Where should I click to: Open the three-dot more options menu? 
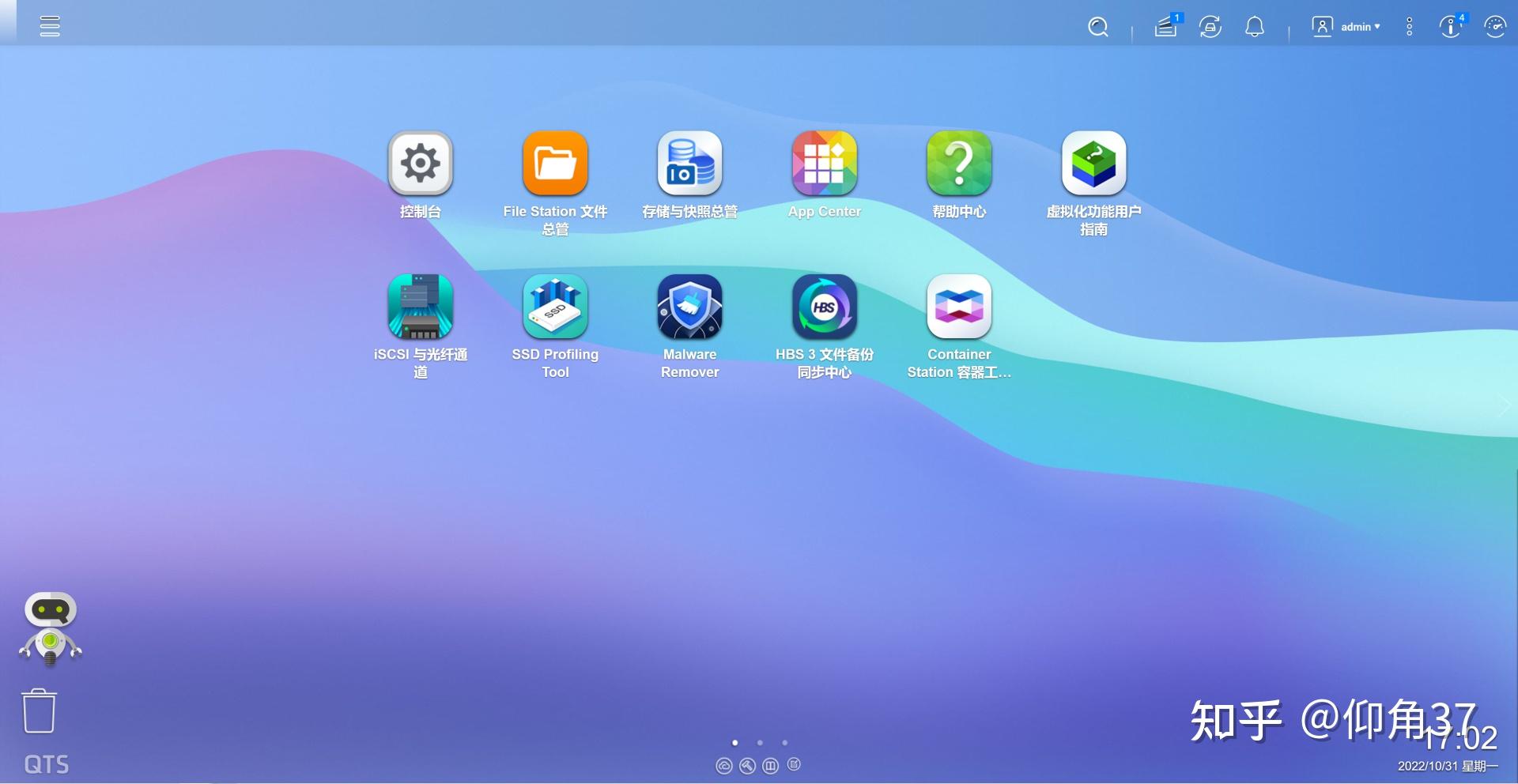click(1409, 27)
